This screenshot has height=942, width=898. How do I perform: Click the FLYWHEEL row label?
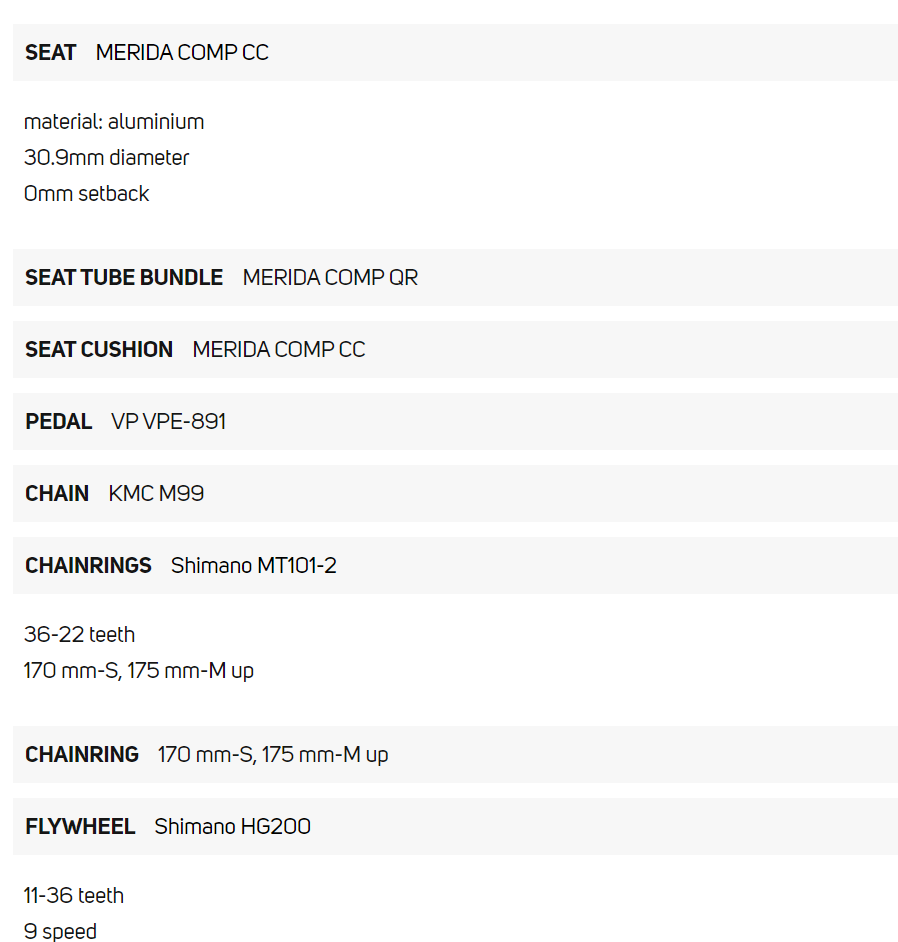pyautogui.click(x=80, y=827)
